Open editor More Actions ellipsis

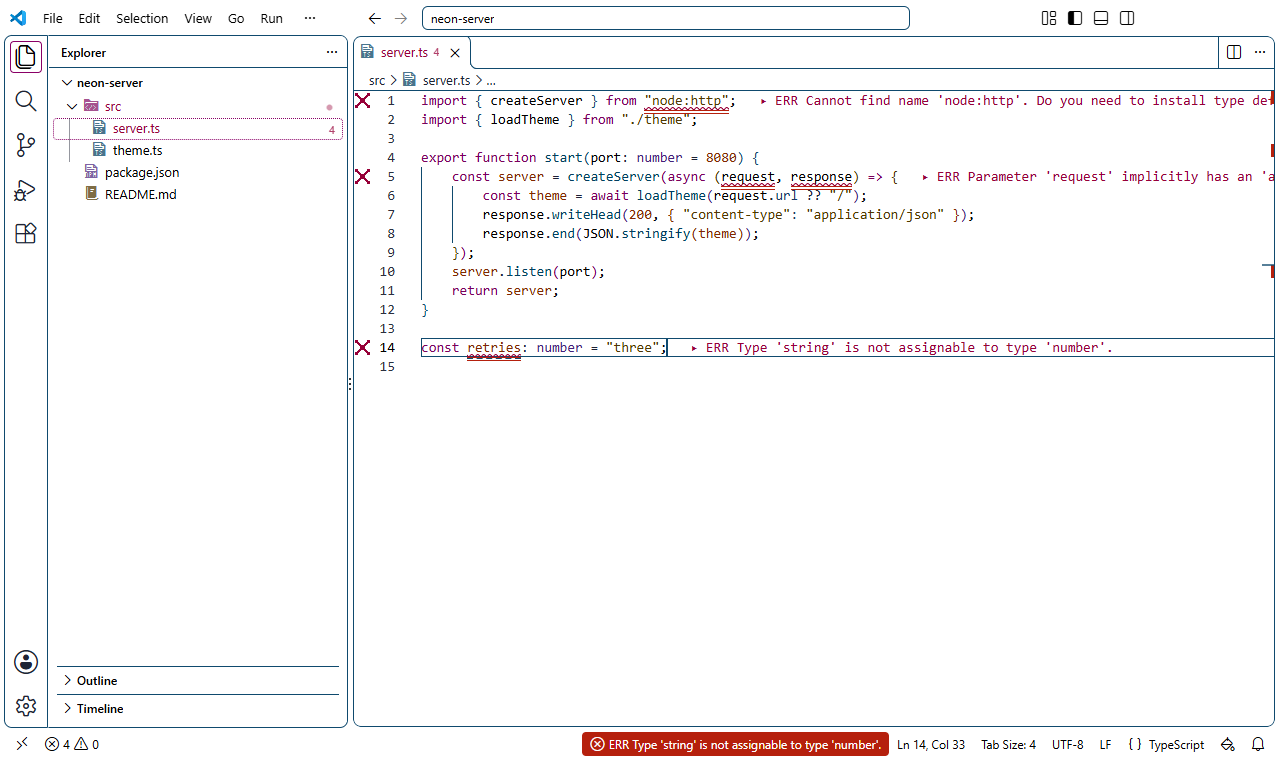[x=1260, y=52]
